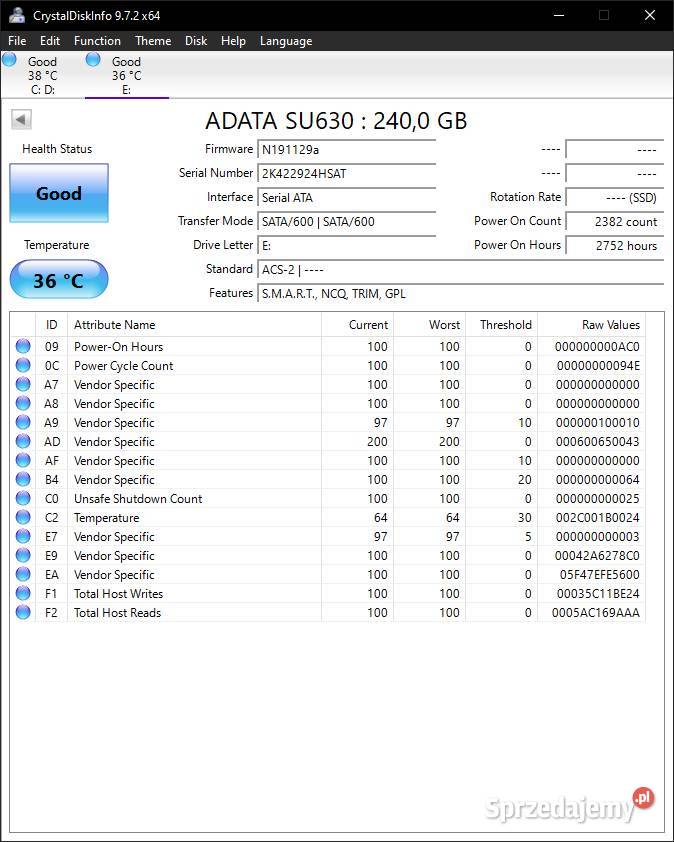This screenshot has width=674, height=842.
Task: Click the Features field S.M.A.R.T., NCQ, TRIM, GPL
Action: (x=461, y=294)
